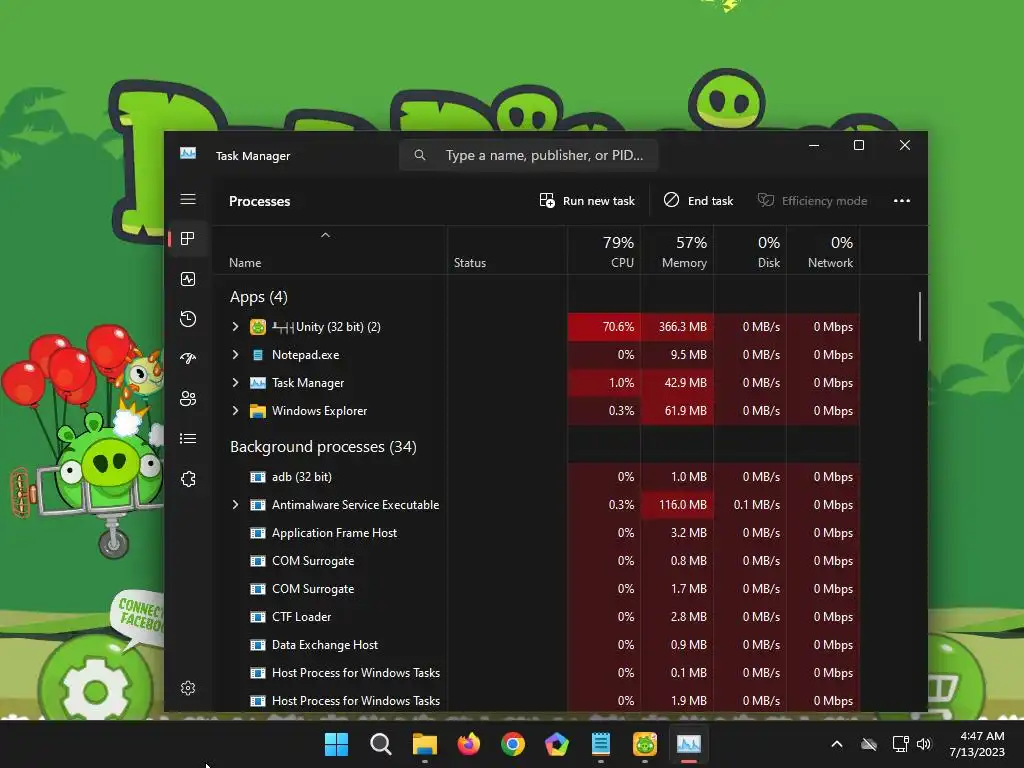Click the Efficiency mode button
This screenshot has height=768, width=1024.
click(x=812, y=200)
